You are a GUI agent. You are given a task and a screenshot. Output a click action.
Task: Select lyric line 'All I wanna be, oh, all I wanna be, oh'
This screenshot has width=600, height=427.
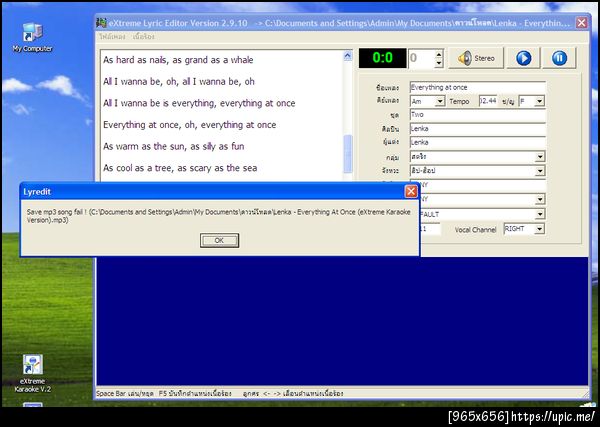coord(179,81)
